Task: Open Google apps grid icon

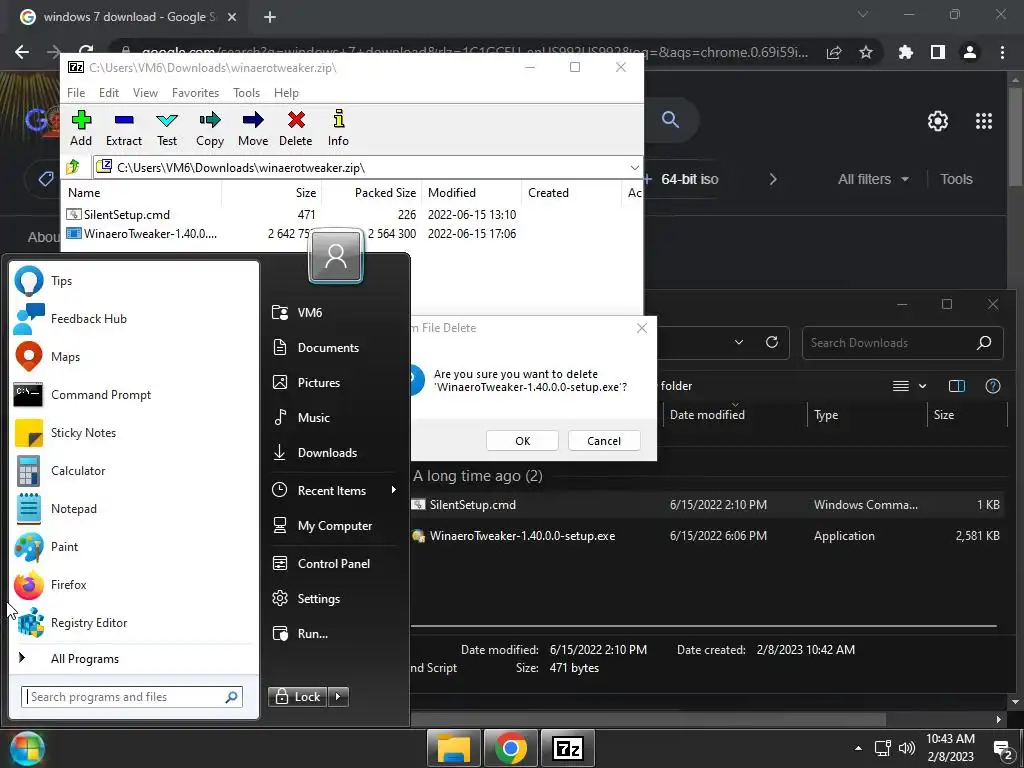Action: 984,121
